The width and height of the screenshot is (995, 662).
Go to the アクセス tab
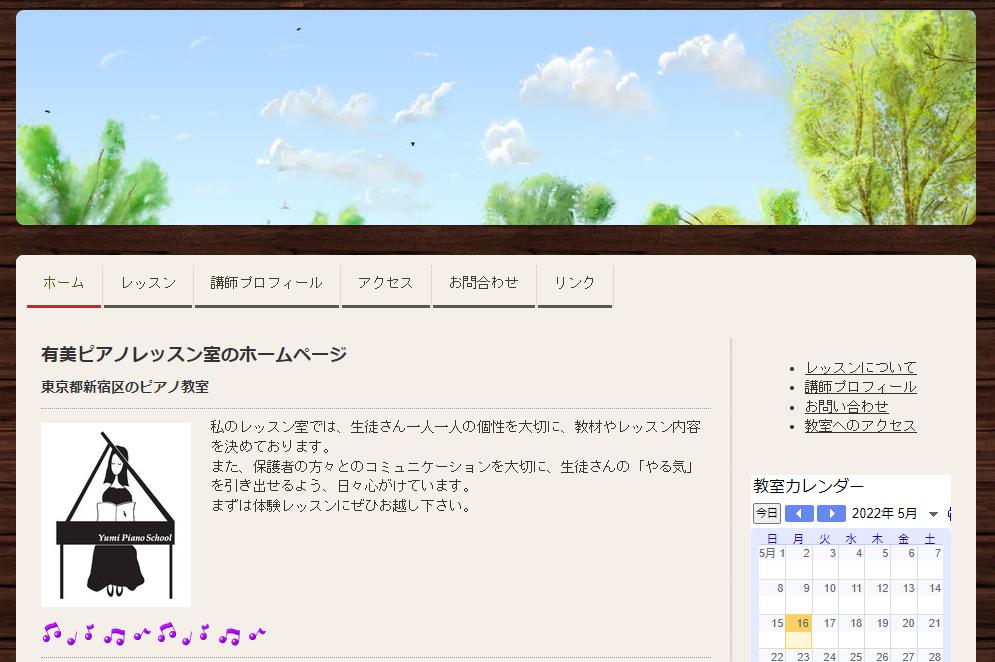385,283
